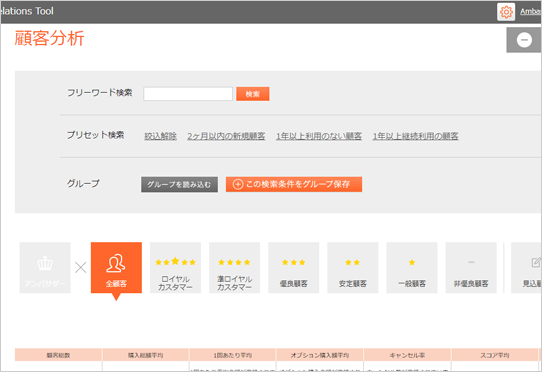
Task: Click in the フリーワード検索 input field
Action: point(188,94)
